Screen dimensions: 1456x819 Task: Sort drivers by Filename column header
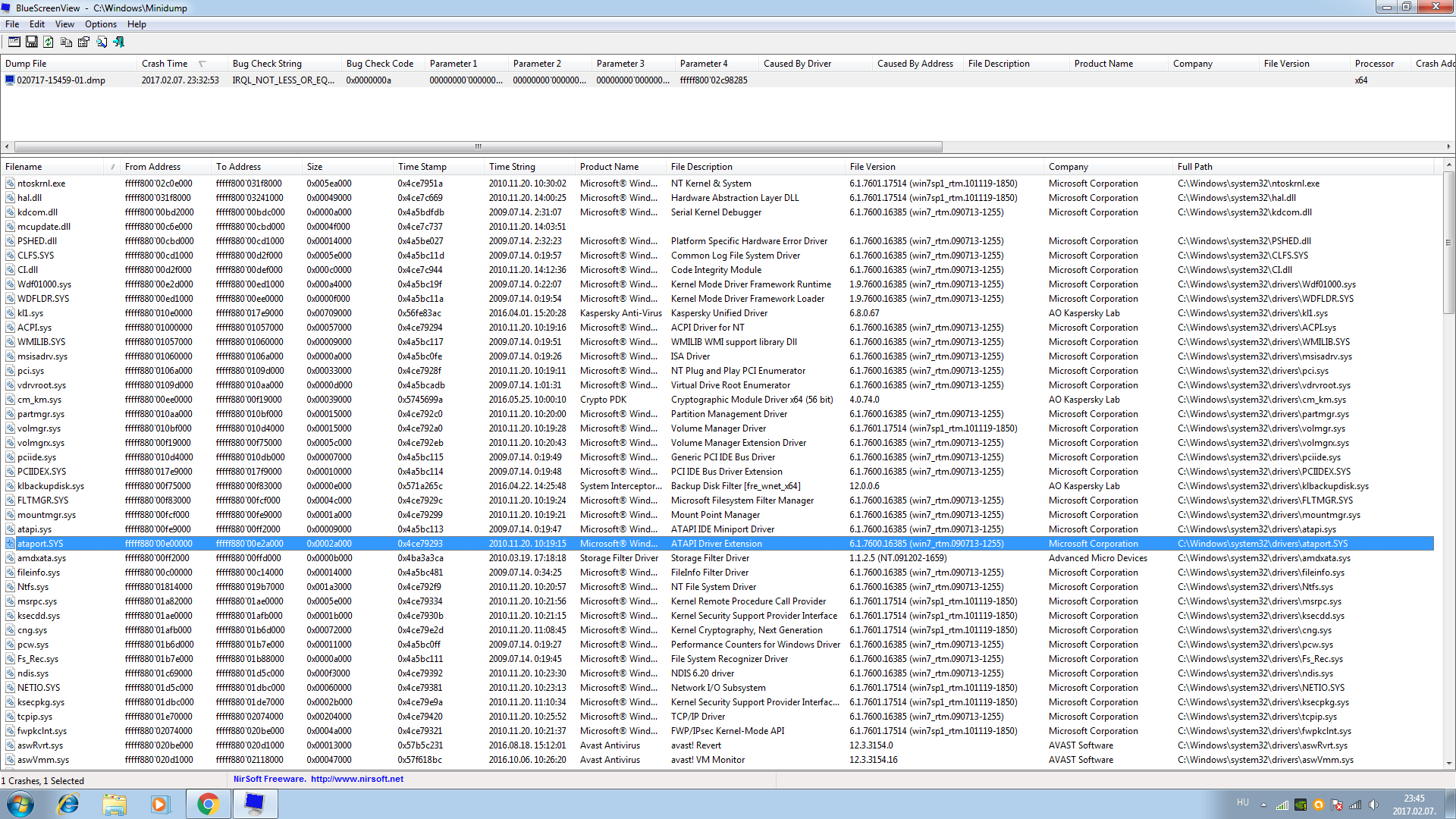click(24, 167)
